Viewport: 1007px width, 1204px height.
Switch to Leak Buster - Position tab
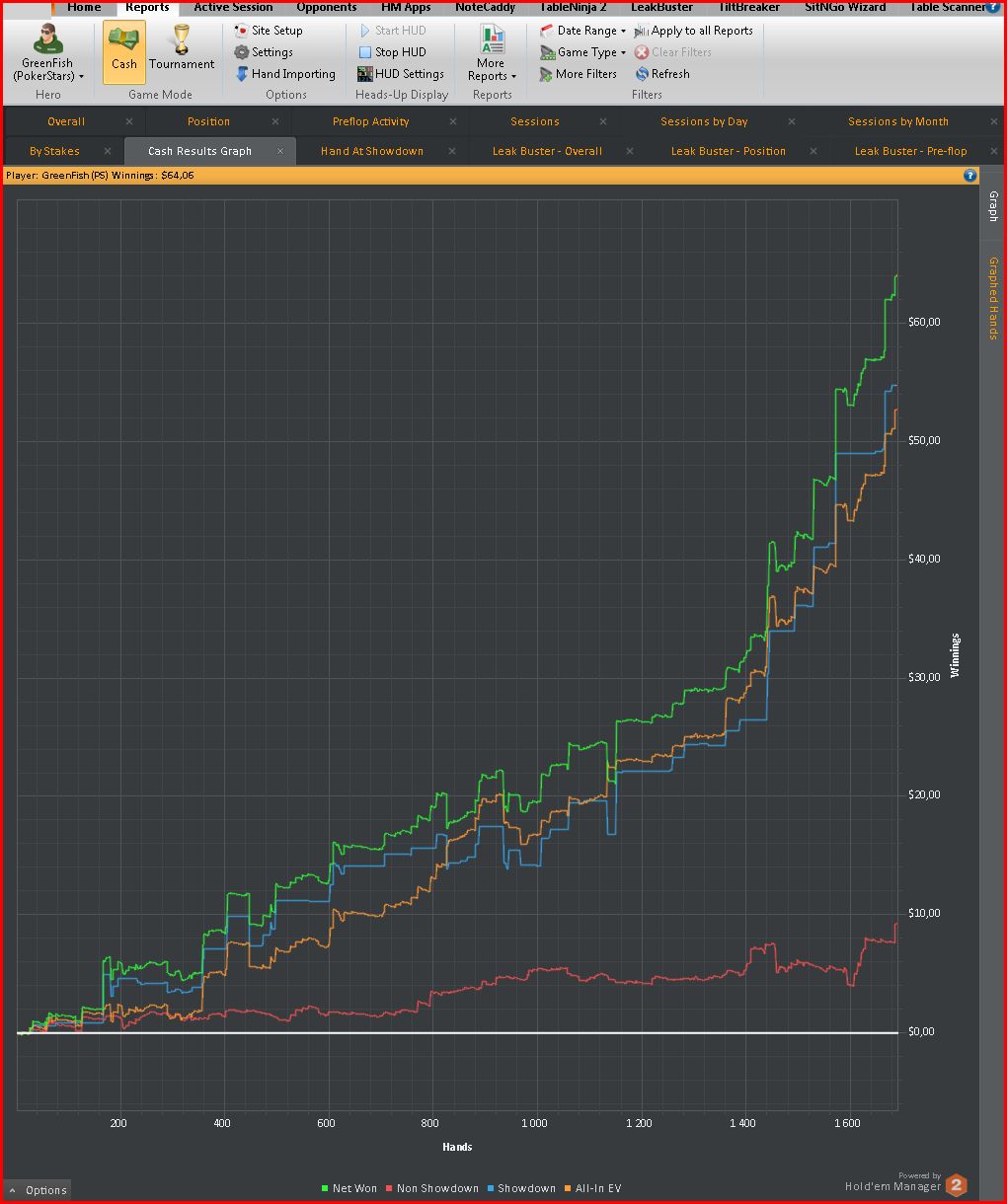tap(729, 151)
